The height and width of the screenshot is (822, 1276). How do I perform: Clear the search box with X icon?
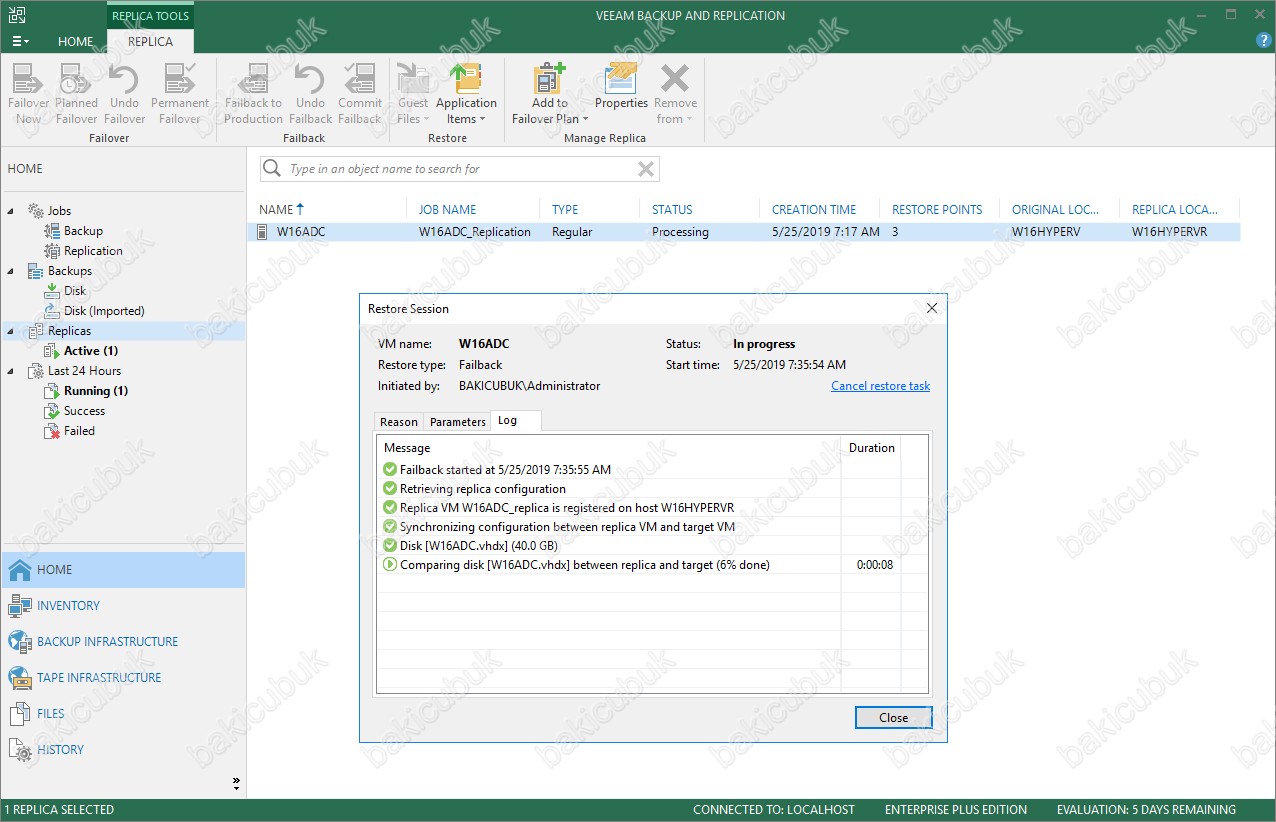point(646,169)
